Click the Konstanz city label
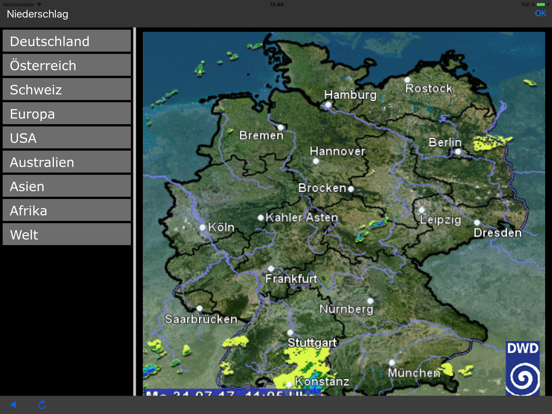The width and height of the screenshot is (552, 414). point(322,381)
